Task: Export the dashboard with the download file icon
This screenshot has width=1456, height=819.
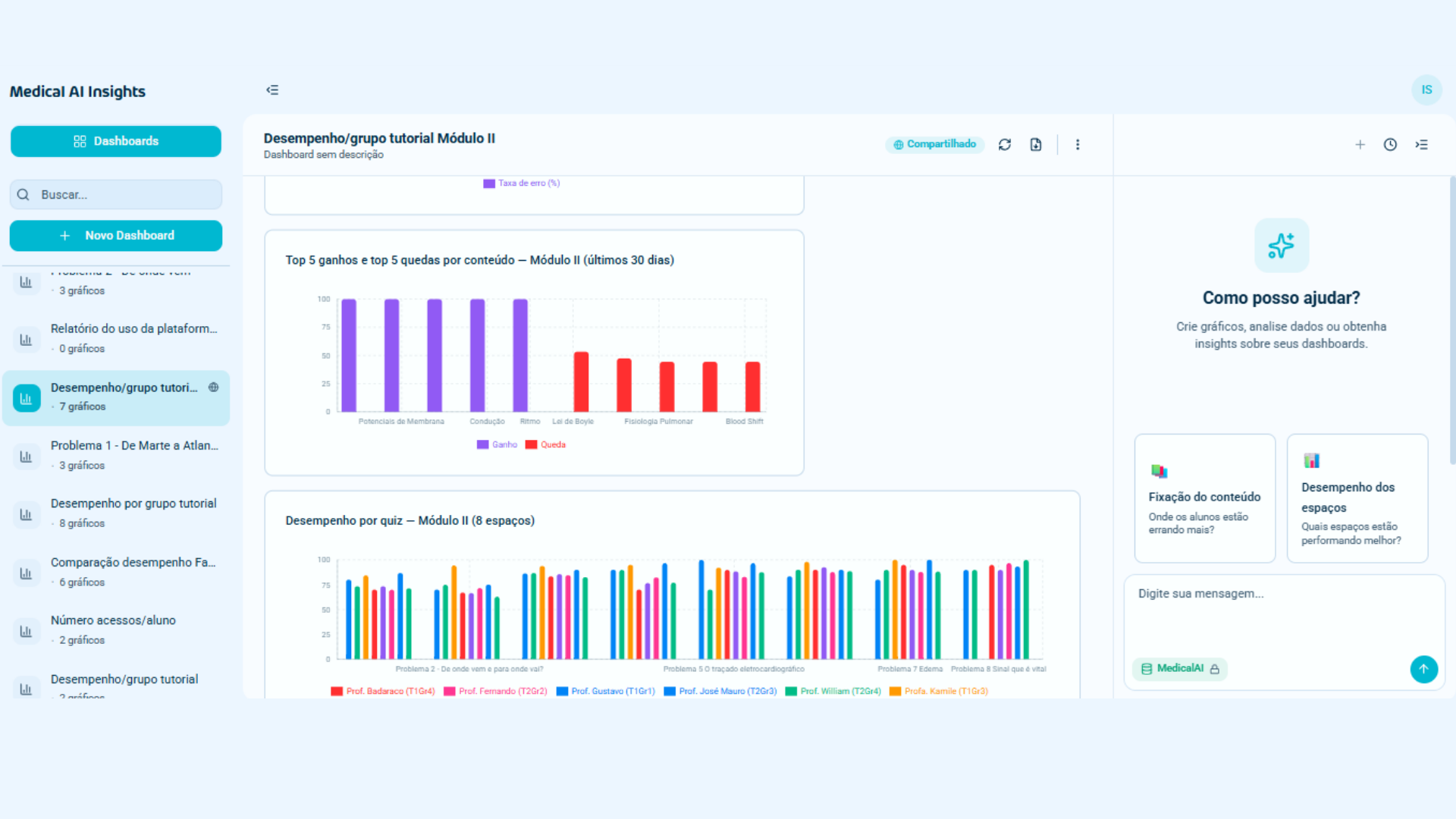Action: tap(1036, 144)
